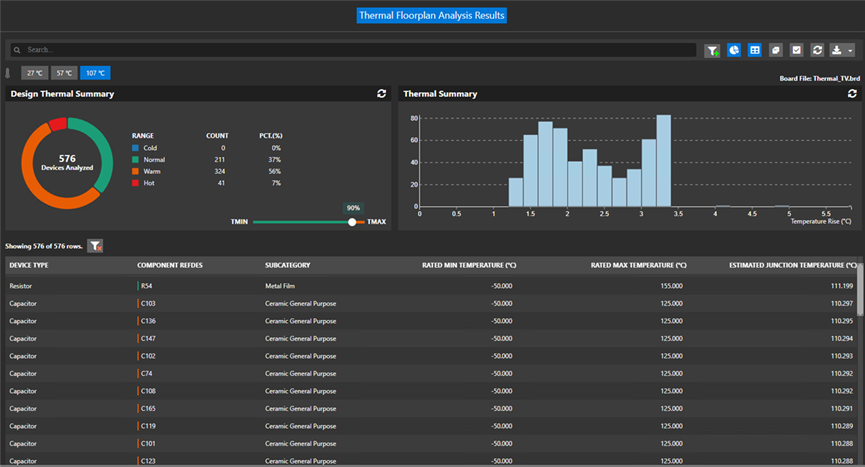Clear filters with the red-x funnel icon

coord(95,245)
